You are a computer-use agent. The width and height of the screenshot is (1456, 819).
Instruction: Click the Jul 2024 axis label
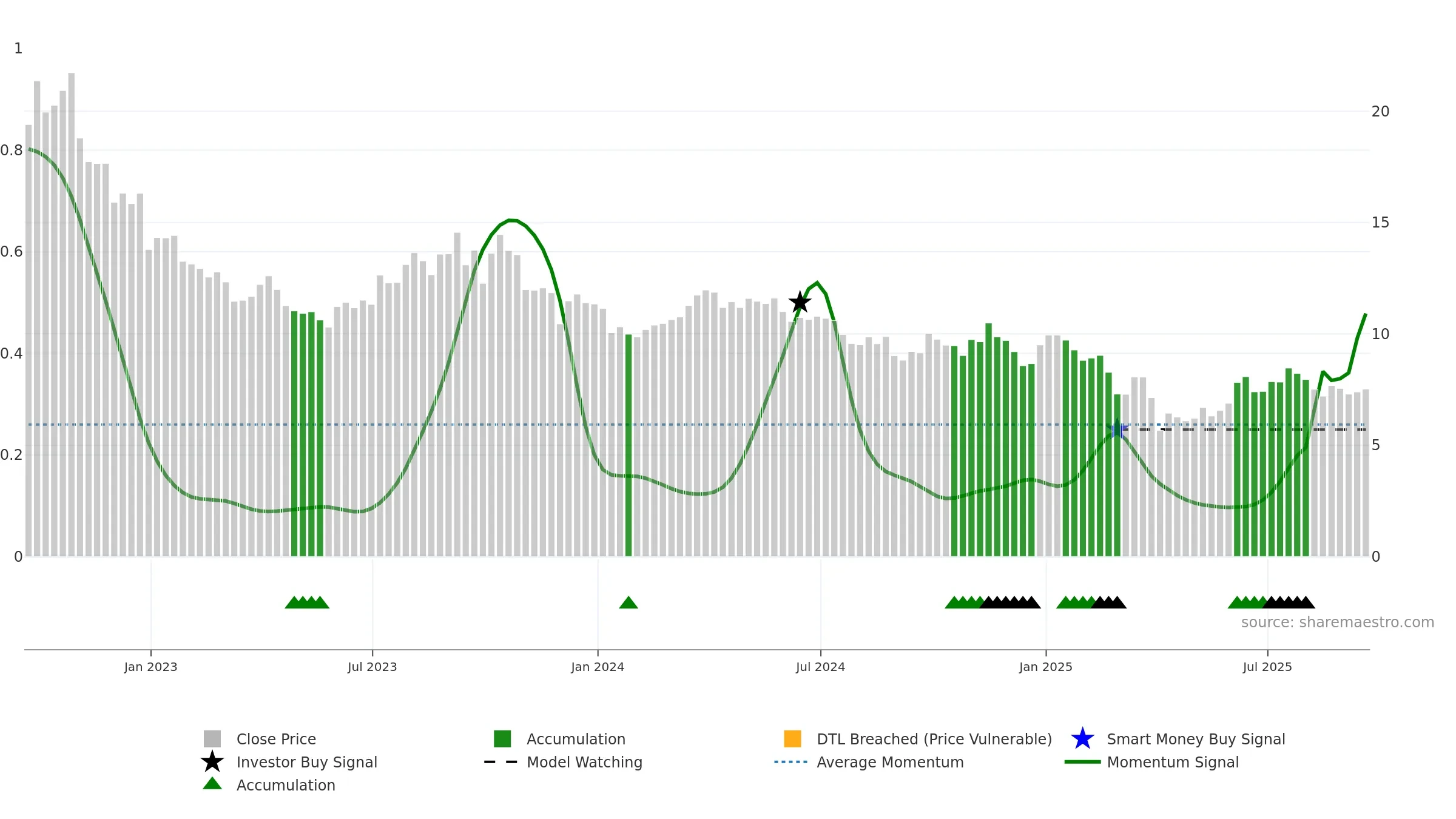pos(820,667)
